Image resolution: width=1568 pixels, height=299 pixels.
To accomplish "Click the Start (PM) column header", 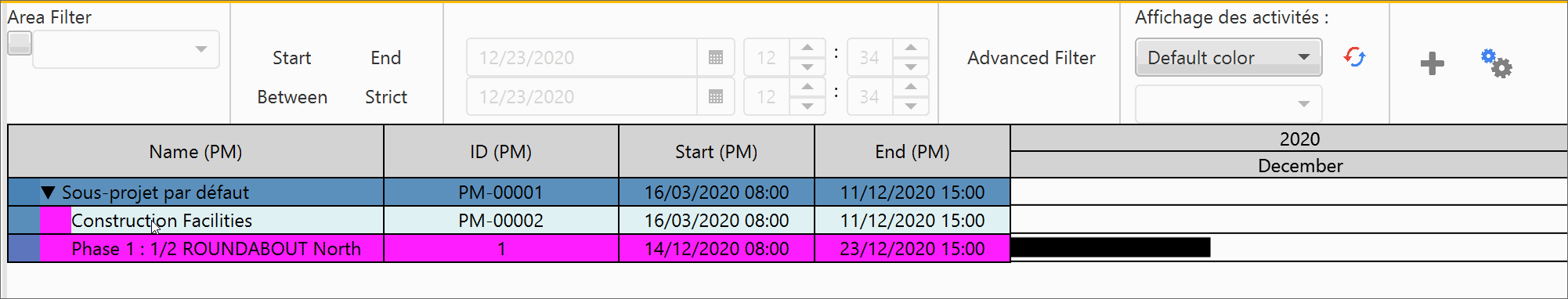I will [x=717, y=152].
